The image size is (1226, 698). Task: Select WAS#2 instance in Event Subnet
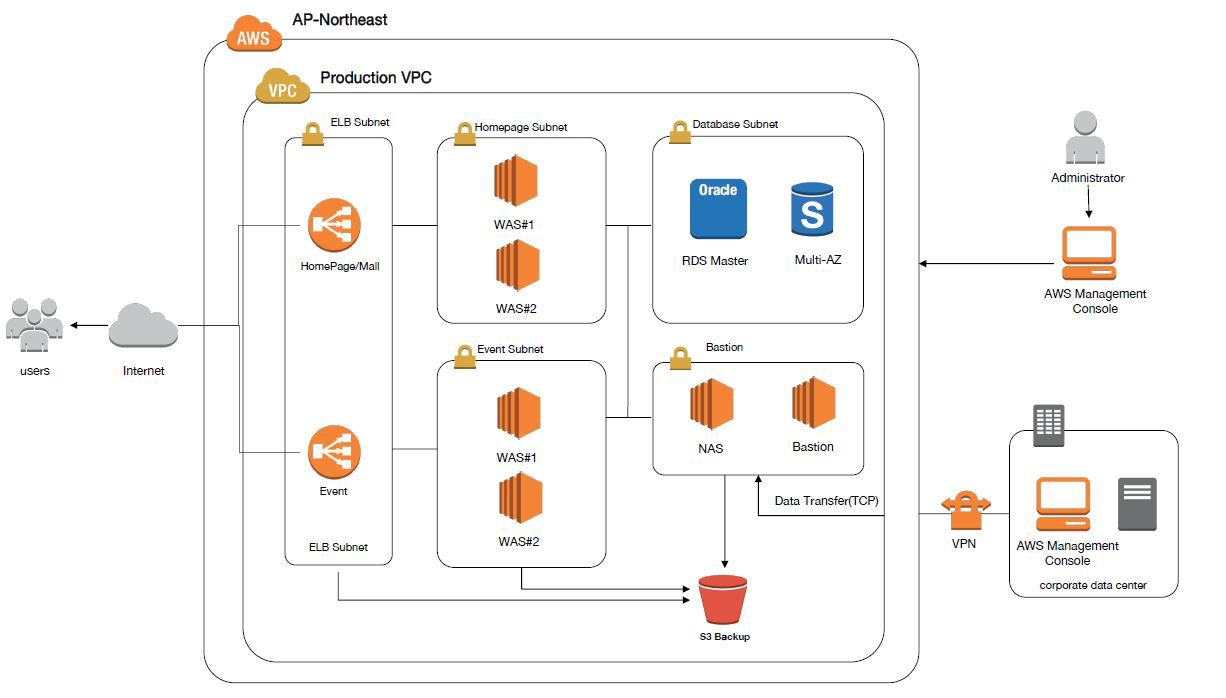coord(520,497)
